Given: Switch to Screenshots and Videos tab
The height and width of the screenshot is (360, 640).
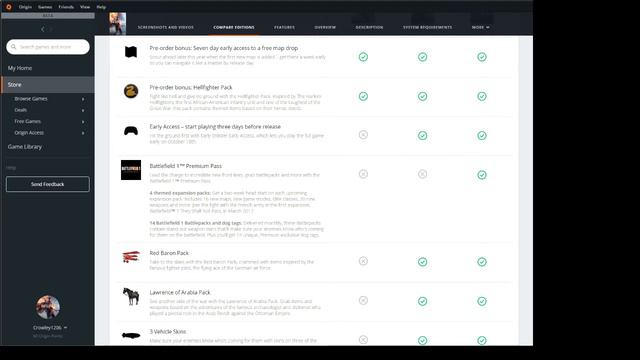Looking at the screenshot, I should [166, 27].
